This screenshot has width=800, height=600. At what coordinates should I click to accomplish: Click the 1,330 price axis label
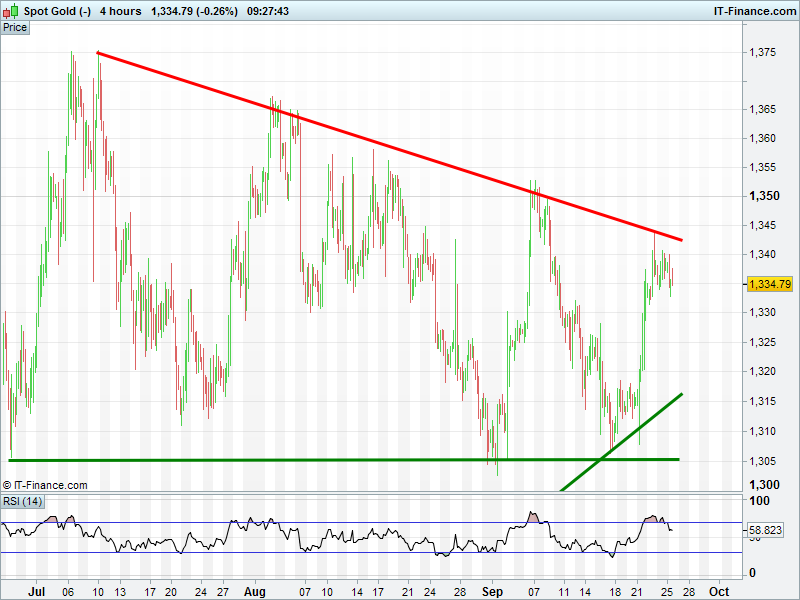coord(762,312)
